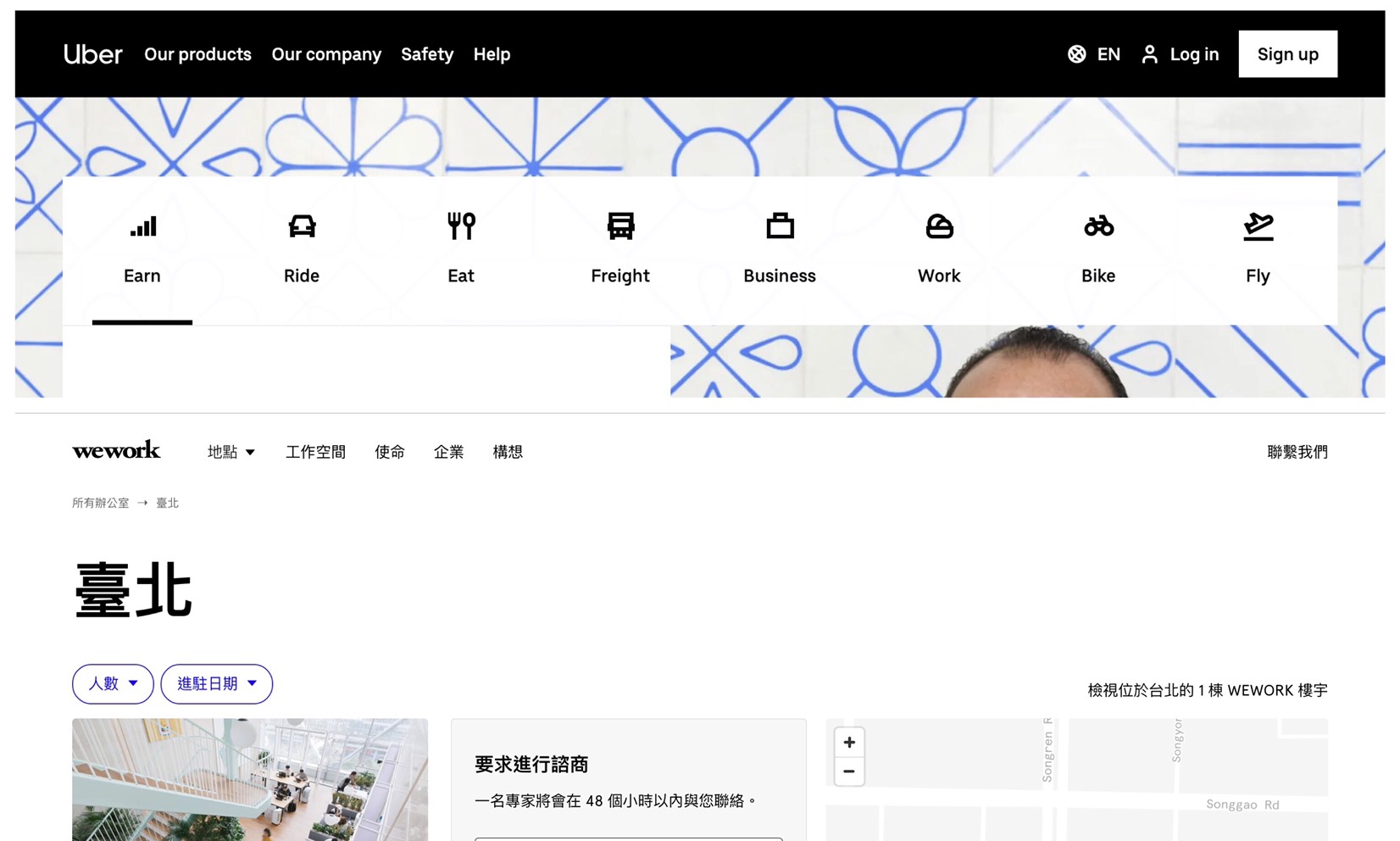Open the 企業 menu item
This screenshot has height=841, width=1400.
pos(448,452)
